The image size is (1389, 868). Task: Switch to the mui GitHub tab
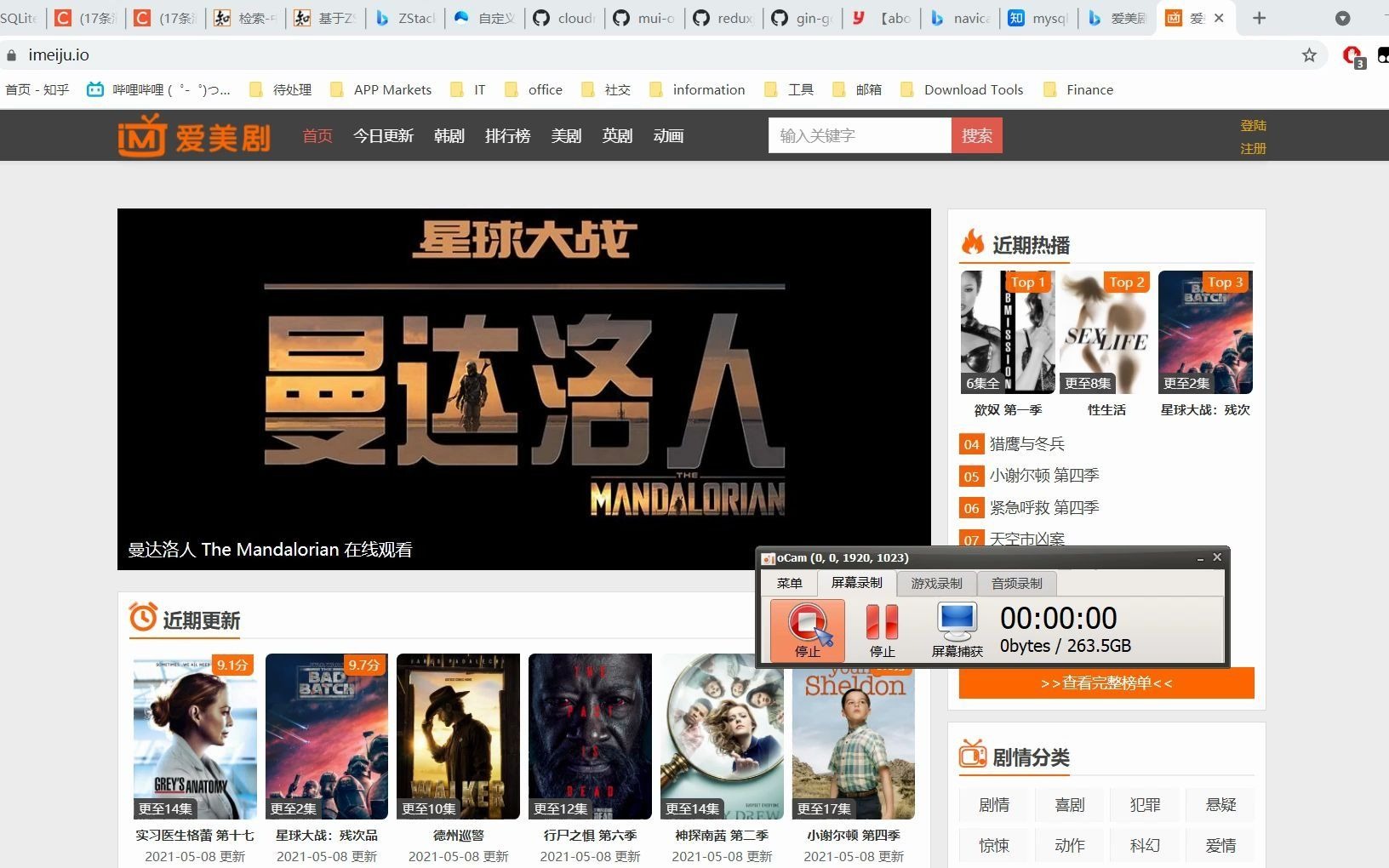[x=643, y=18]
